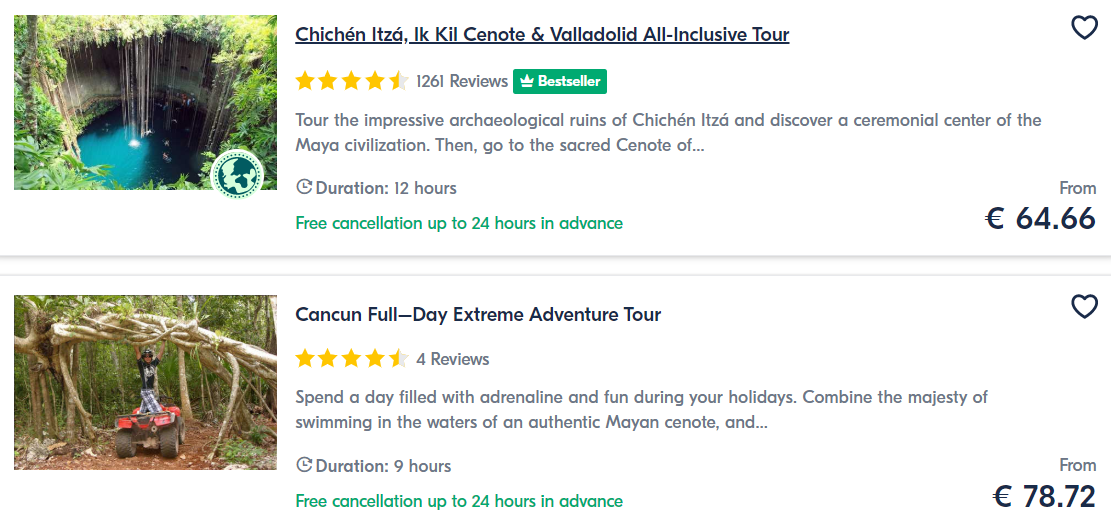The image size is (1111, 521).
Task: Click the star rating of Cancun adventure tour
Action: (x=352, y=359)
